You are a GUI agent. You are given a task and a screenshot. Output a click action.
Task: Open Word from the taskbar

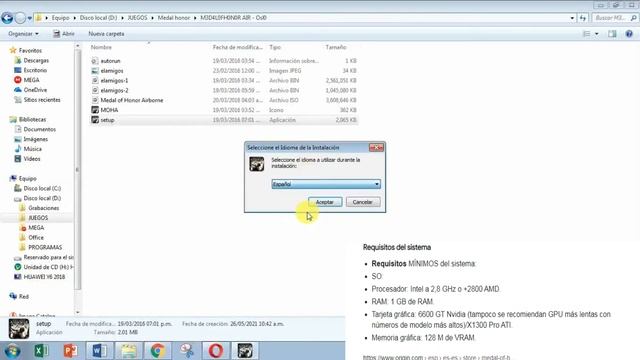(x=99, y=351)
